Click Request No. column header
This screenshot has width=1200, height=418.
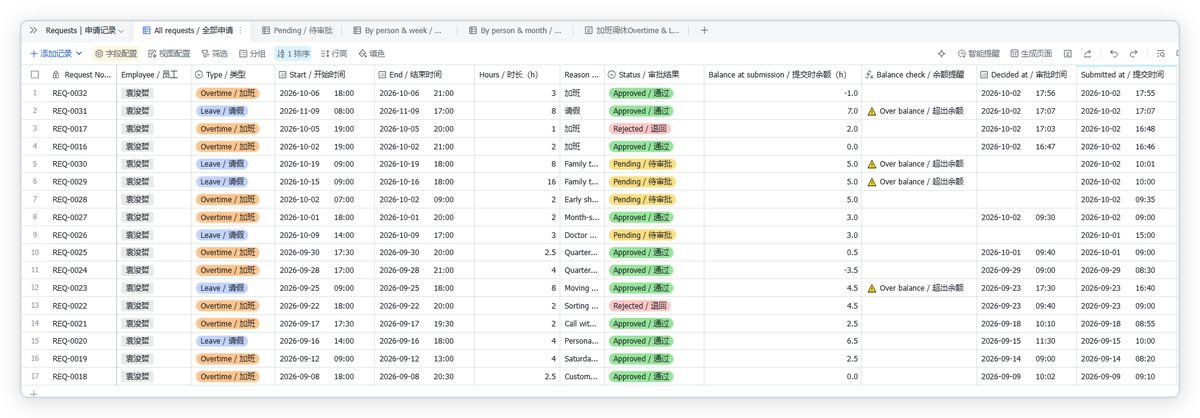[81, 75]
